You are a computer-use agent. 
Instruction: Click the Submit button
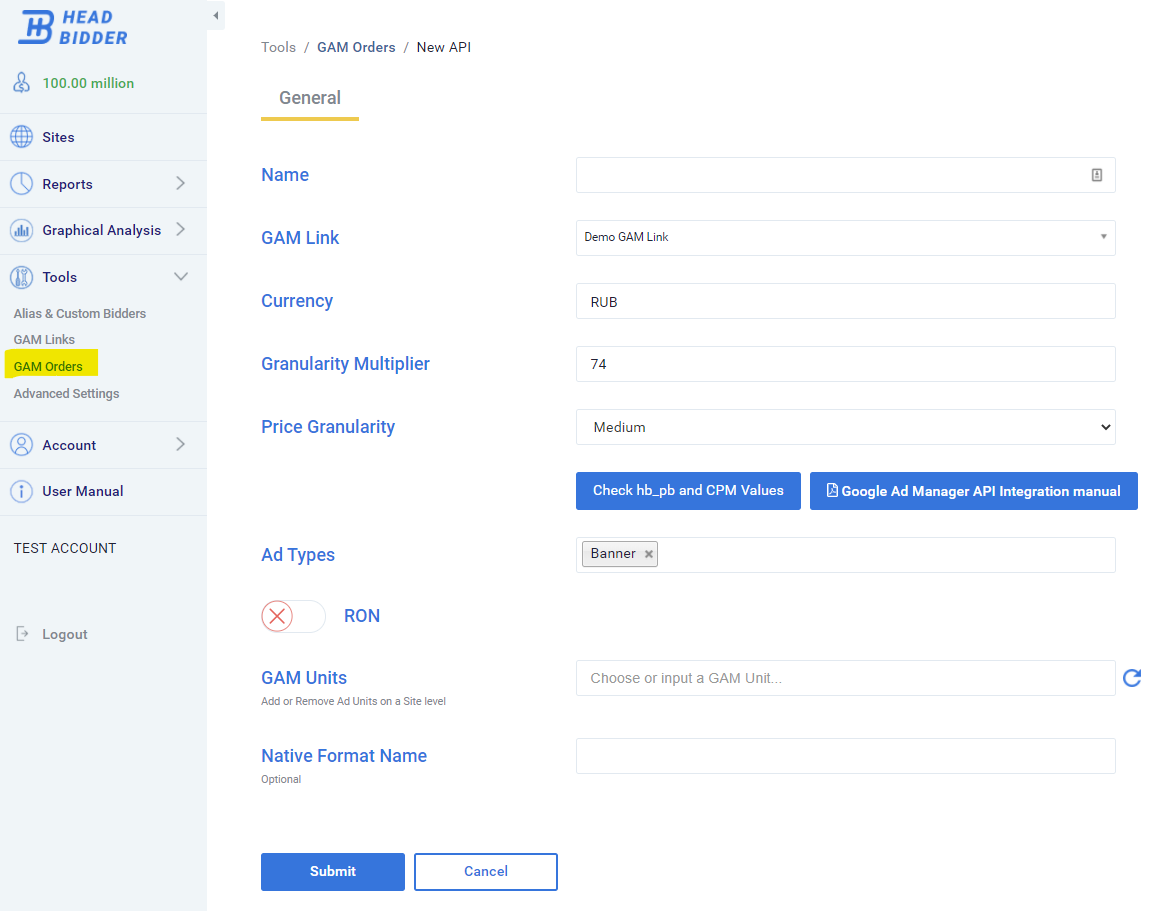pos(332,871)
